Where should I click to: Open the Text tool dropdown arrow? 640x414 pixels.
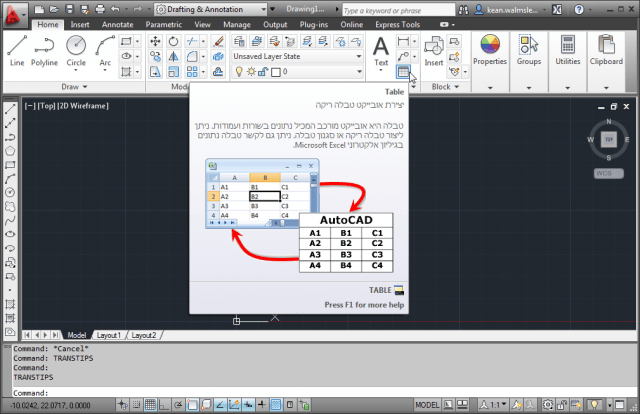[x=381, y=71]
